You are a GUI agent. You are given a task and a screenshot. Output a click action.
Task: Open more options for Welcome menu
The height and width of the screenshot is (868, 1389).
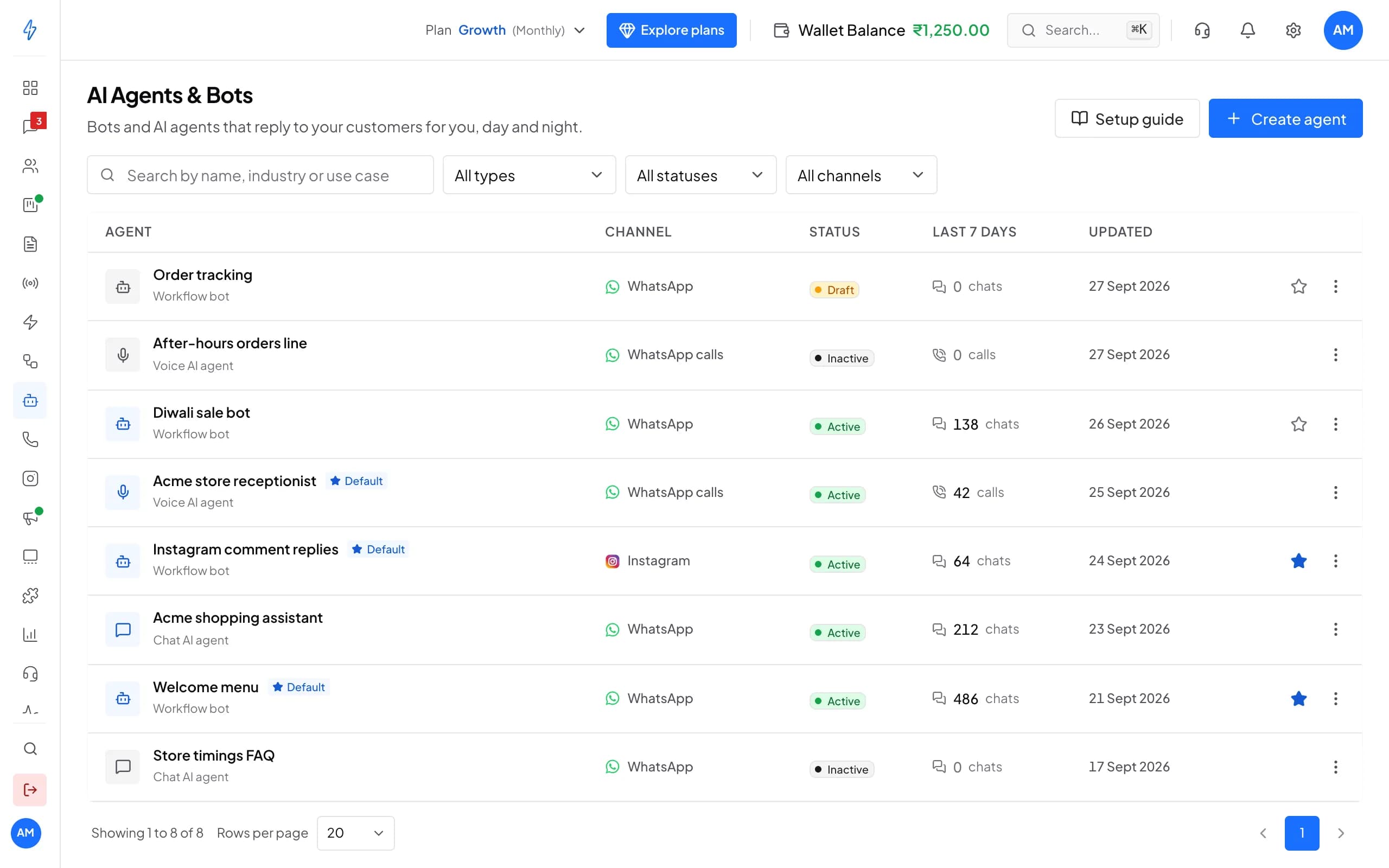[1336, 699]
